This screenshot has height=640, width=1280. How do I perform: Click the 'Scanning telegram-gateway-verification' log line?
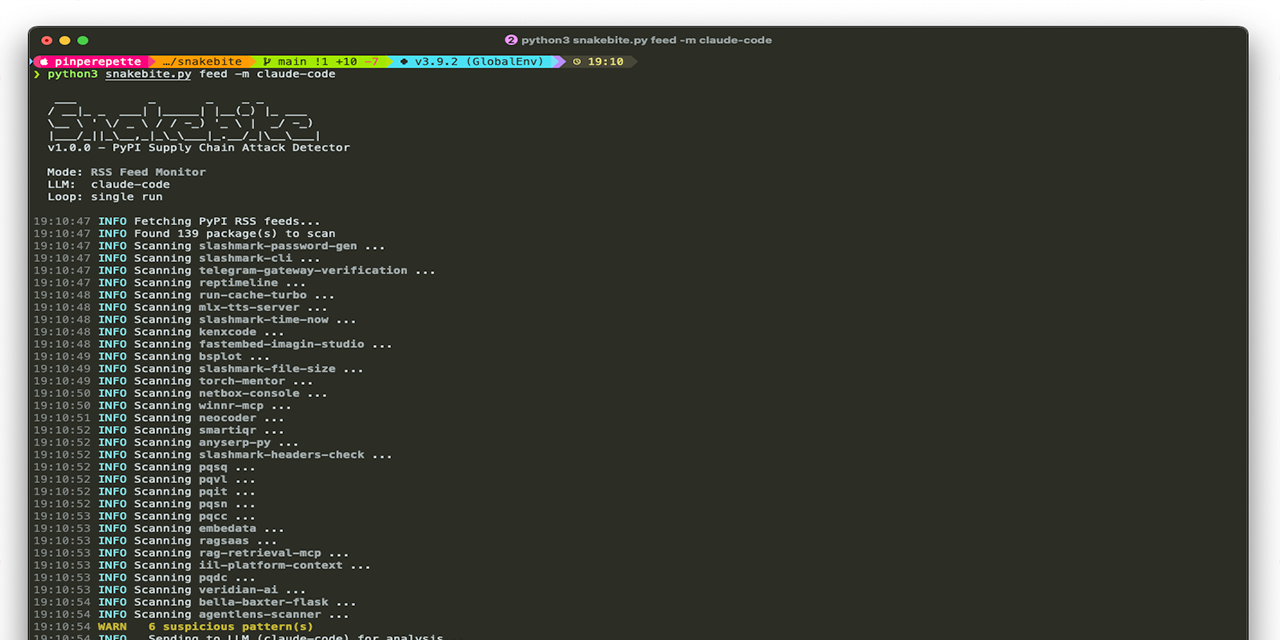pyautogui.click(x=235, y=270)
